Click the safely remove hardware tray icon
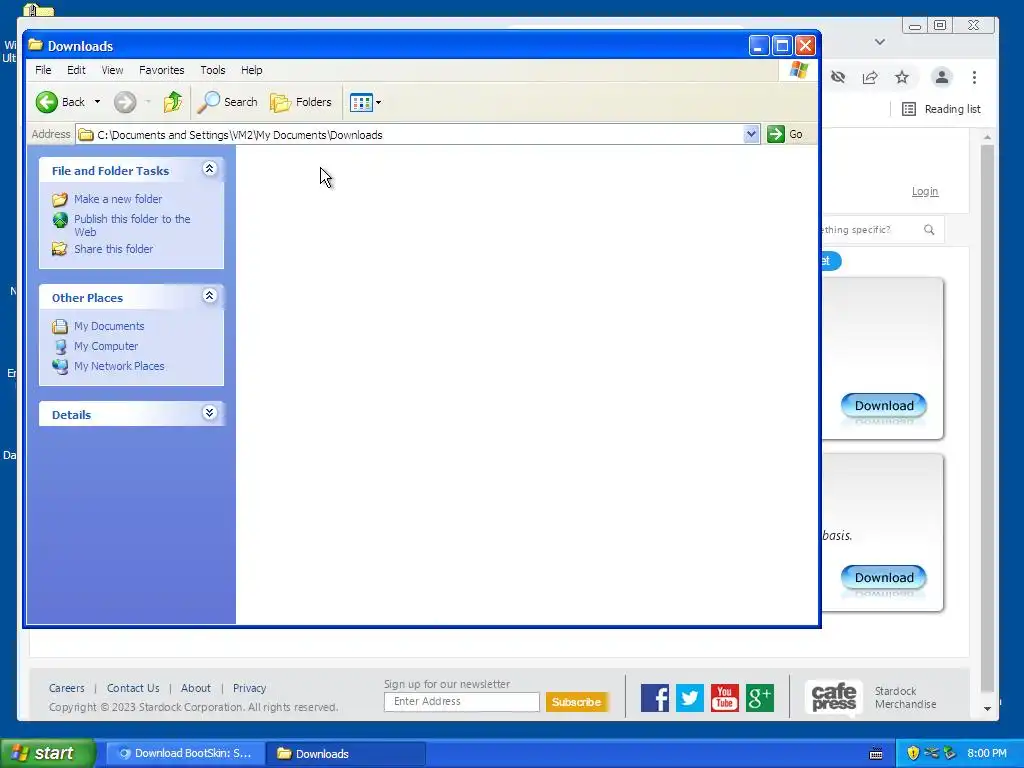Image resolution: width=1024 pixels, height=768 pixels. pos(950,754)
